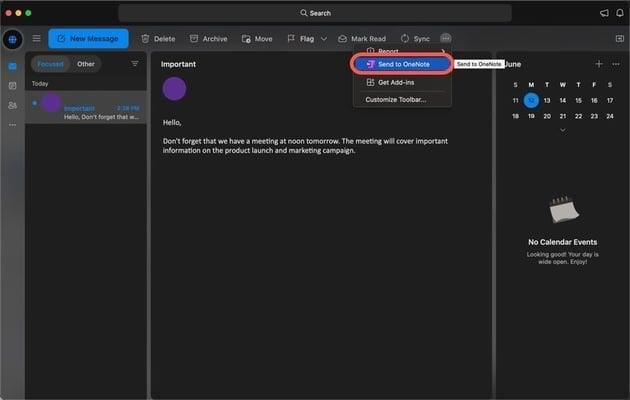Viewport: 630px width, 400px height.
Task: Click the unread dot on the Important email
Action: [x=35, y=103]
